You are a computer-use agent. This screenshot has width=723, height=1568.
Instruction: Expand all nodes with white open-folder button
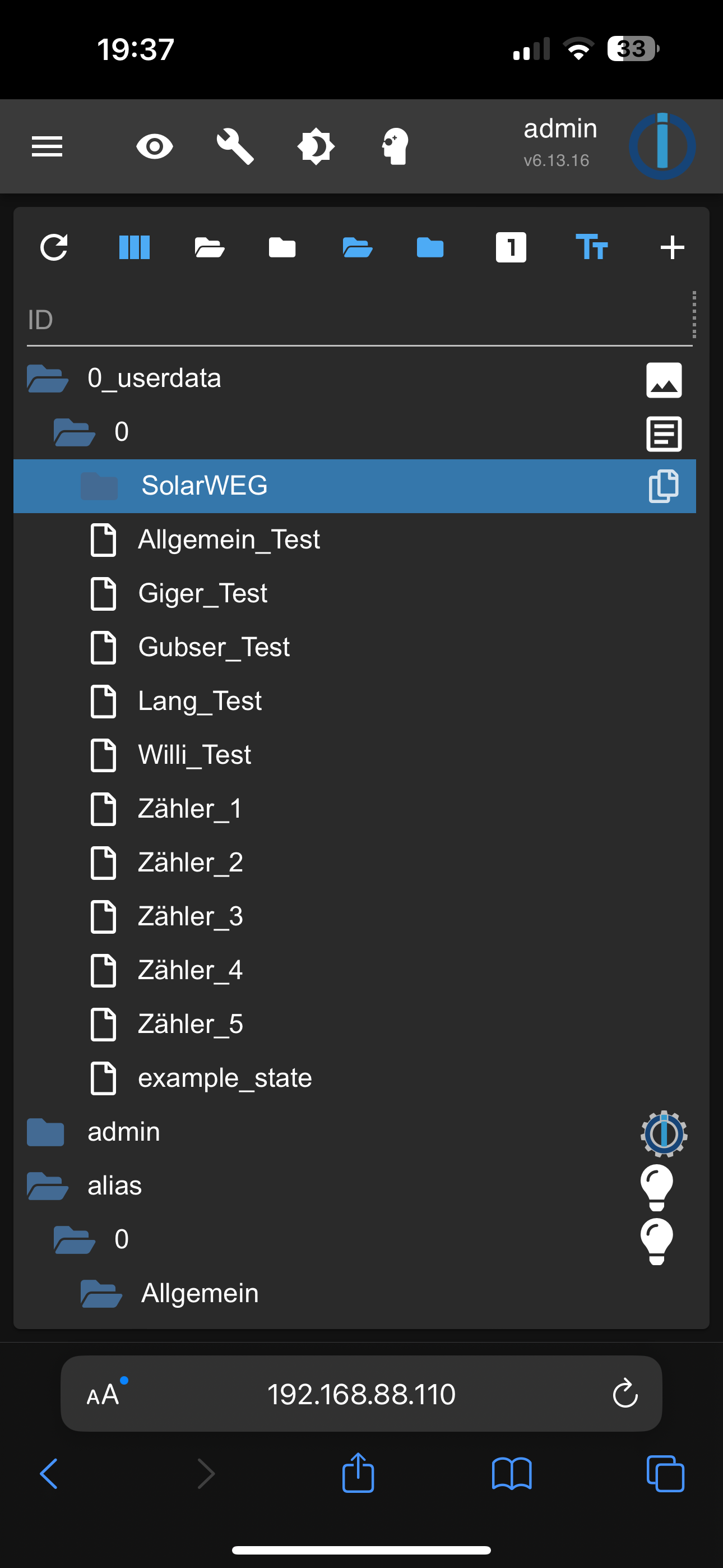click(210, 248)
